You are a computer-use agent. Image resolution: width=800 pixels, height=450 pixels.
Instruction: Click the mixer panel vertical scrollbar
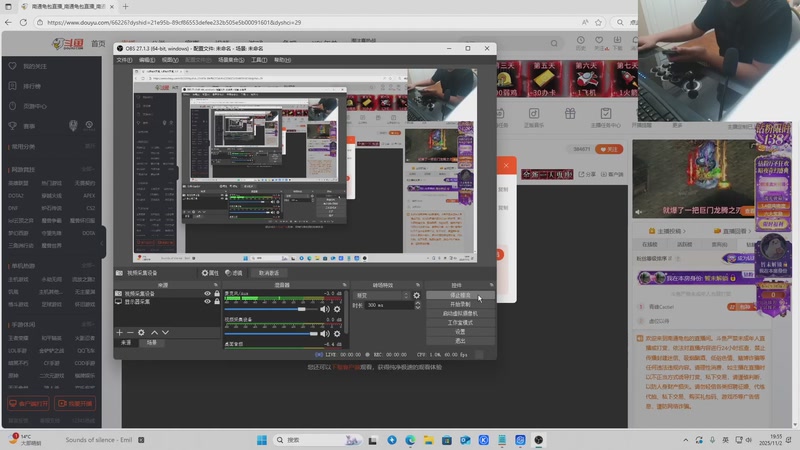click(x=346, y=312)
